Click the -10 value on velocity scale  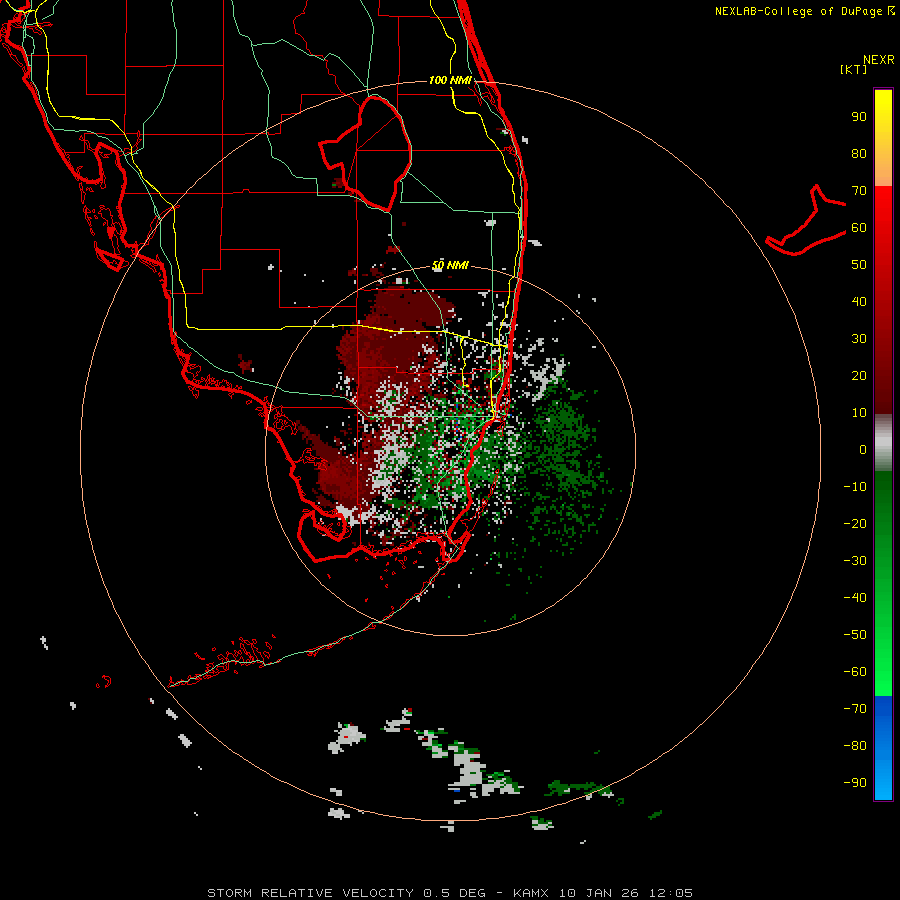[x=855, y=487]
